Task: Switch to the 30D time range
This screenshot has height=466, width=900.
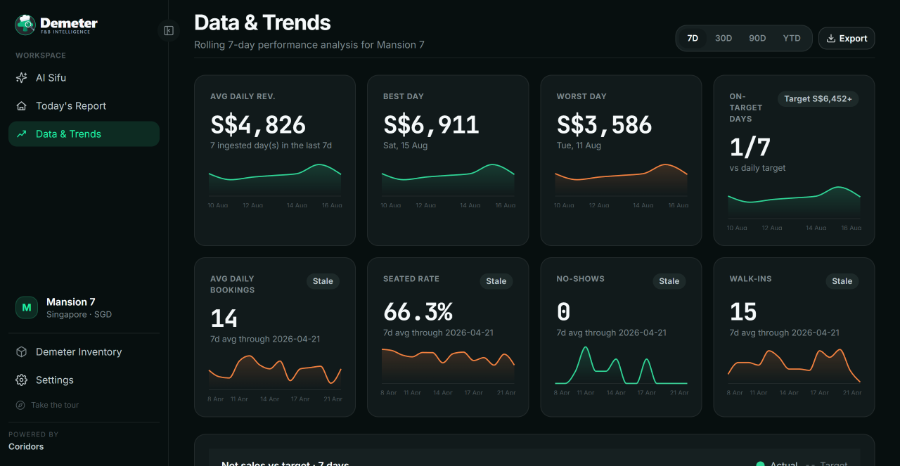Action: (723, 38)
